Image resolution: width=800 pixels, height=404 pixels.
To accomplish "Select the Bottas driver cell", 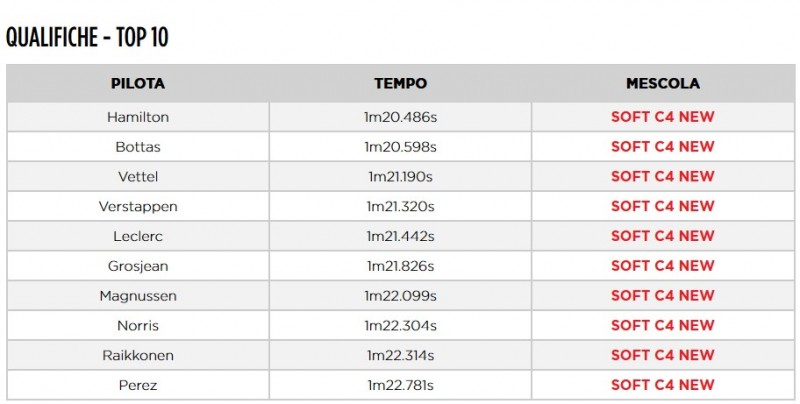I will [138, 147].
